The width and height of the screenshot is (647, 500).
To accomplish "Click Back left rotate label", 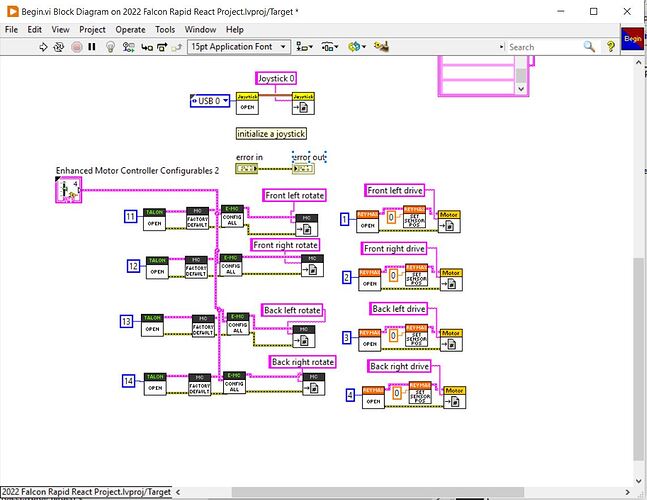I will click(292, 310).
